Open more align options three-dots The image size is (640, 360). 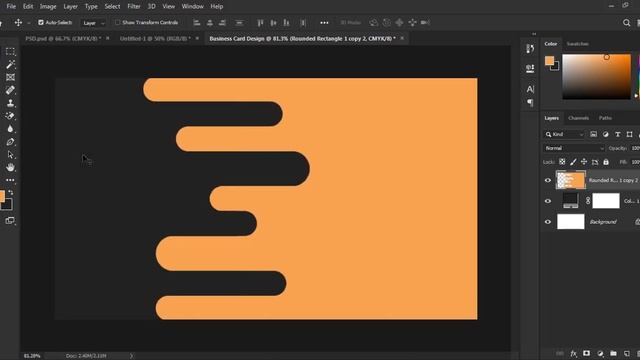pos(324,23)
